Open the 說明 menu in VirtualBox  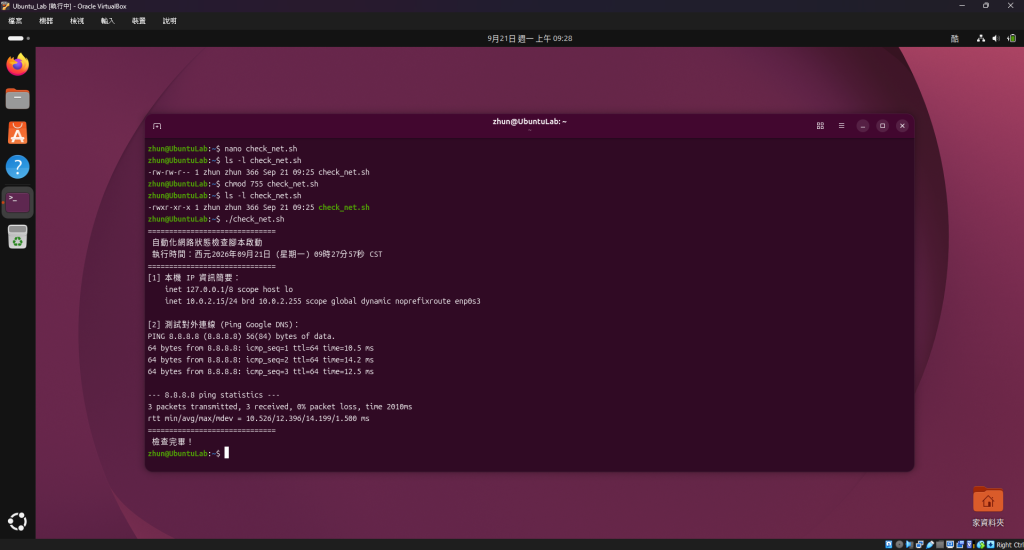[x=170, y=21]
